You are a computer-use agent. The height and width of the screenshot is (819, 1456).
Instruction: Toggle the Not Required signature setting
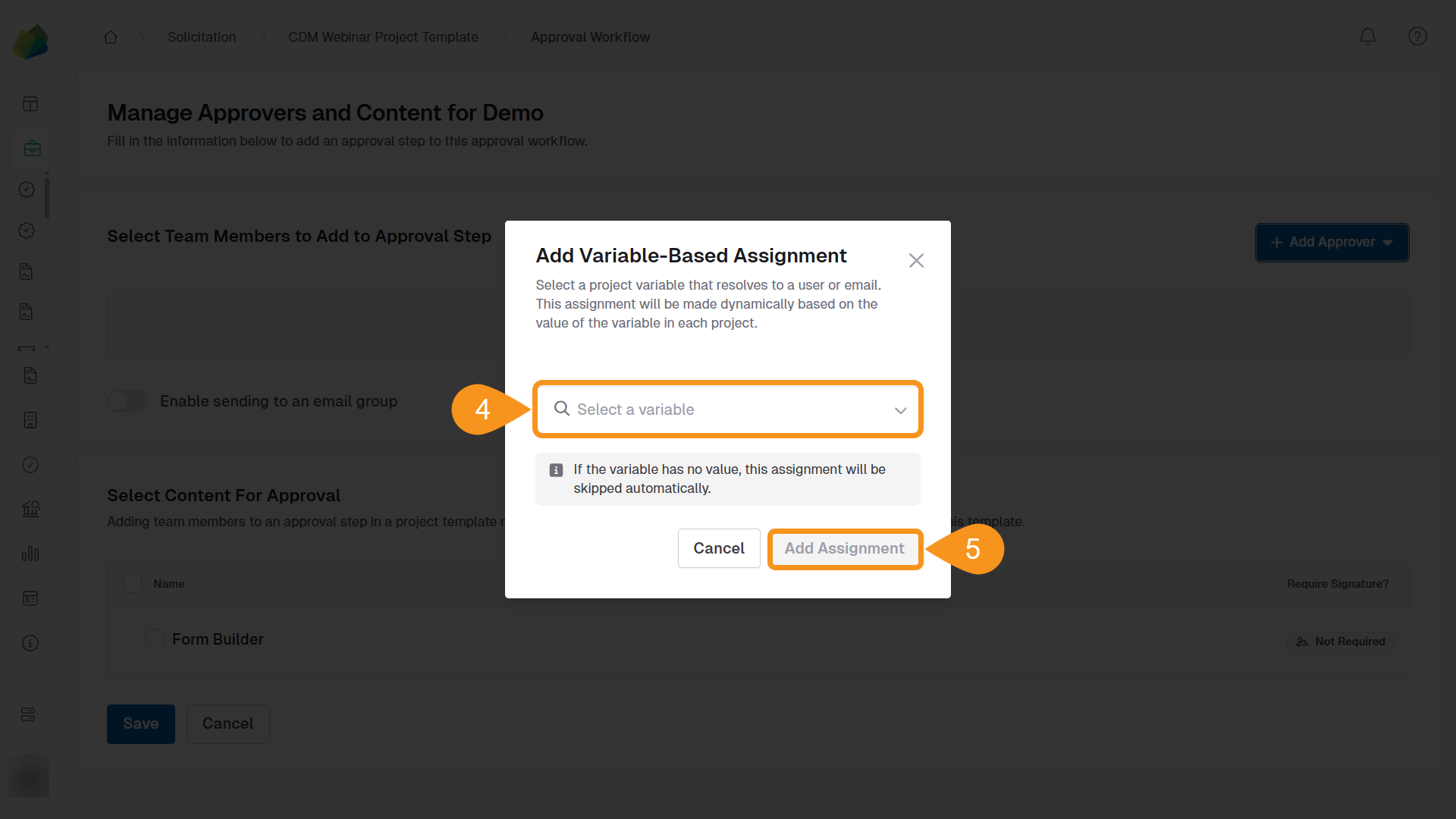1340,641
